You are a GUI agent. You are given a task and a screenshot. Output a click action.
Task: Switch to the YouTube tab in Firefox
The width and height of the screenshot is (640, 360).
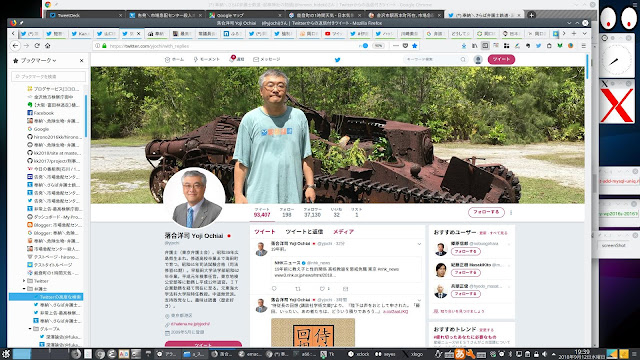coord(333,33)
